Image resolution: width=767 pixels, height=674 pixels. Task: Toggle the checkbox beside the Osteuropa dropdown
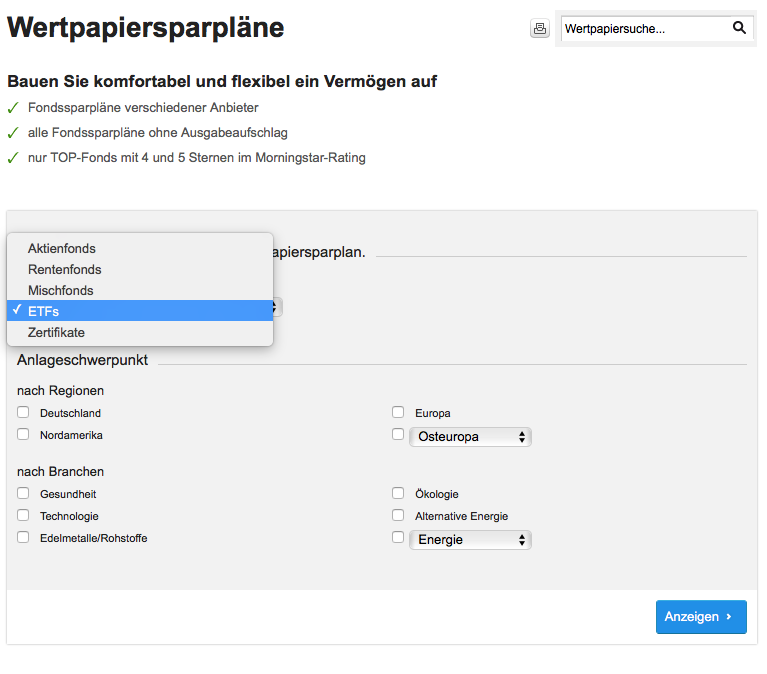(x=398, y=435)
